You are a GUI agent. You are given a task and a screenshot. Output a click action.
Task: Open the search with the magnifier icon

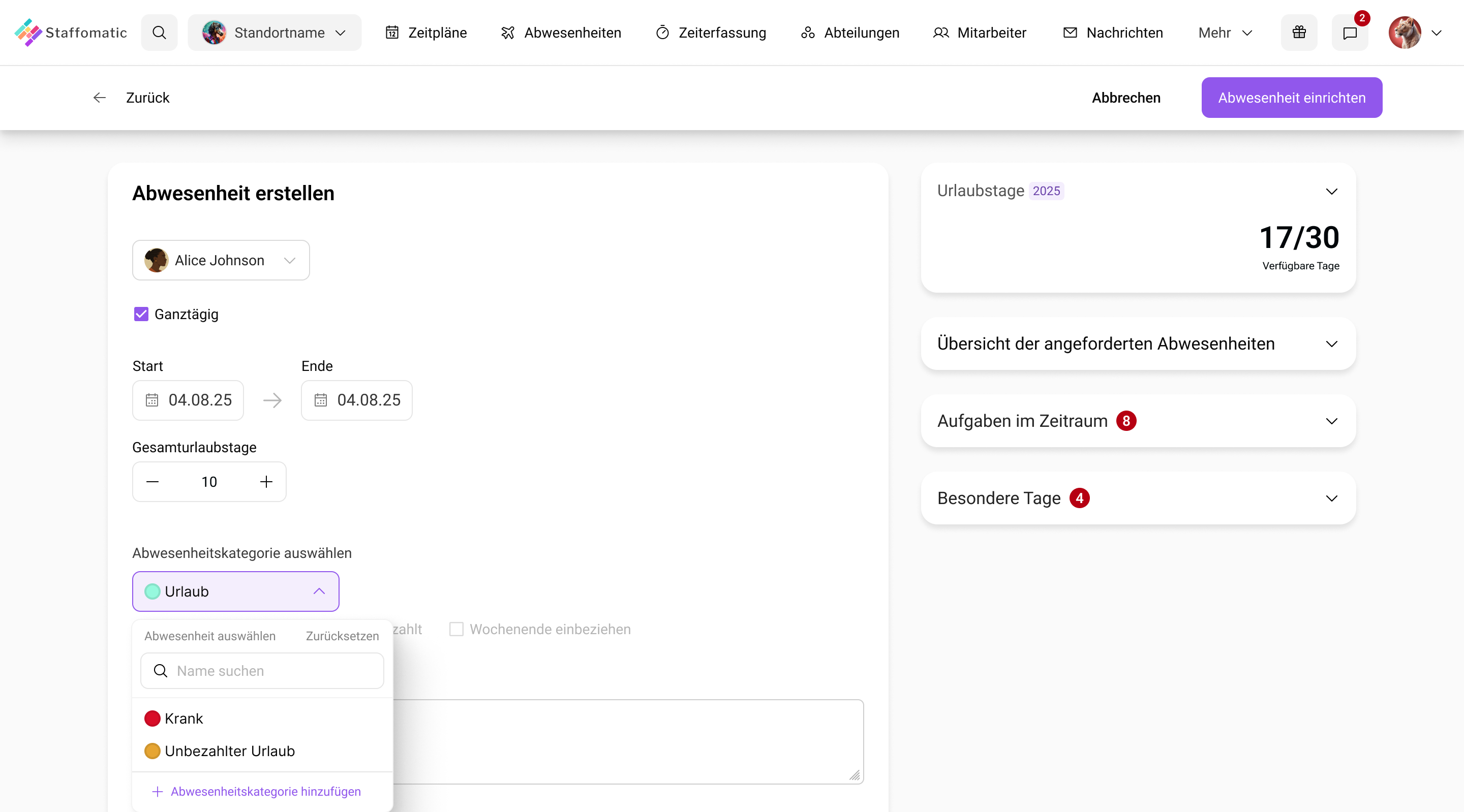(x=159, y=33)
